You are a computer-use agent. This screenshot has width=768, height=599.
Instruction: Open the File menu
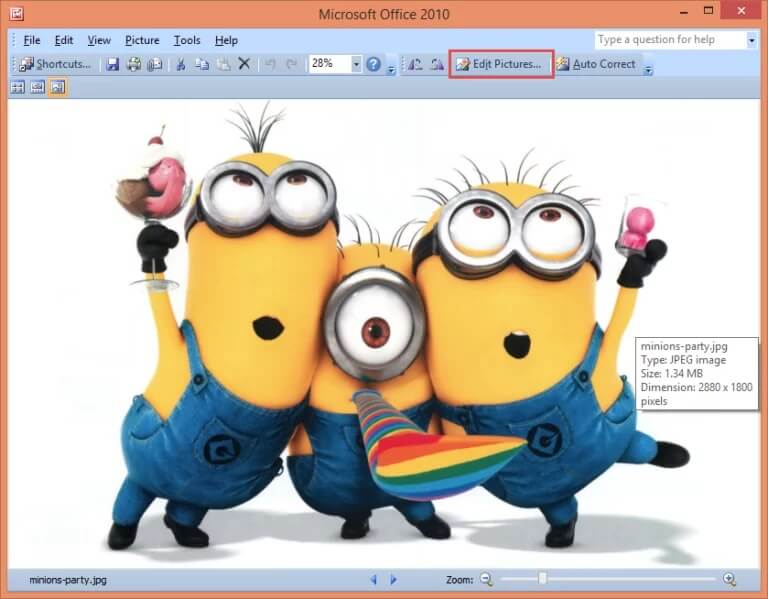click(32, 40)
